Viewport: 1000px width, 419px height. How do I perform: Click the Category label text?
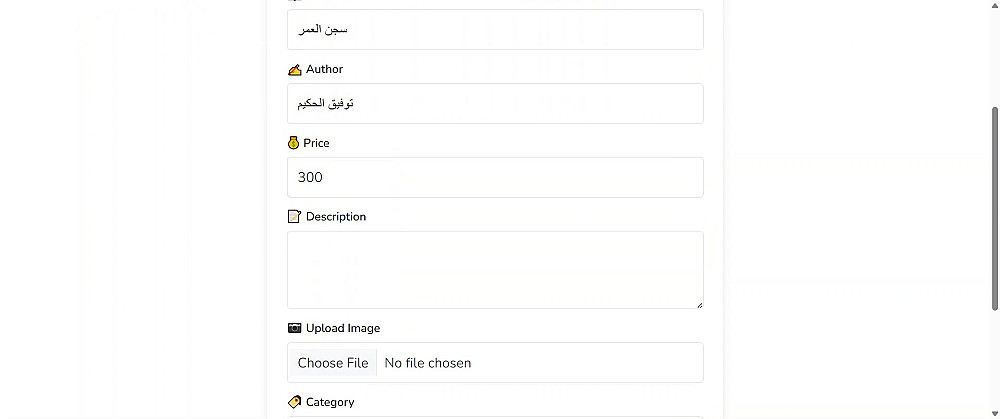330,402
